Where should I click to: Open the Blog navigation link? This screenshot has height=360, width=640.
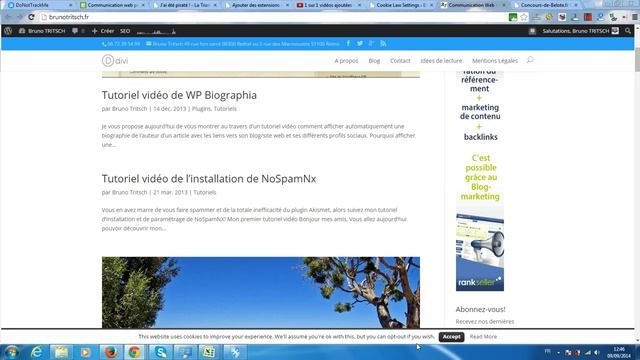coord(374,60)
